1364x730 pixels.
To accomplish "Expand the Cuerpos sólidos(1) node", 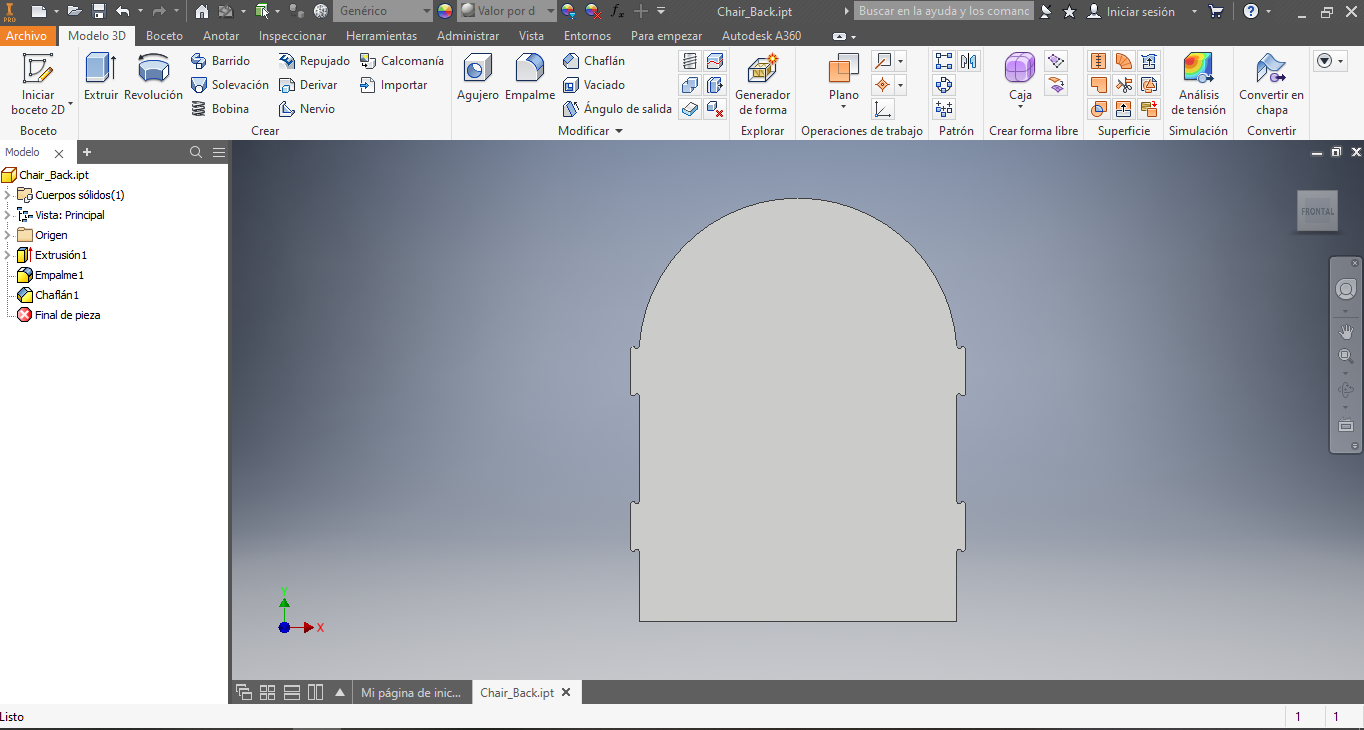I will pyautogui.click(x=8, y=195).
